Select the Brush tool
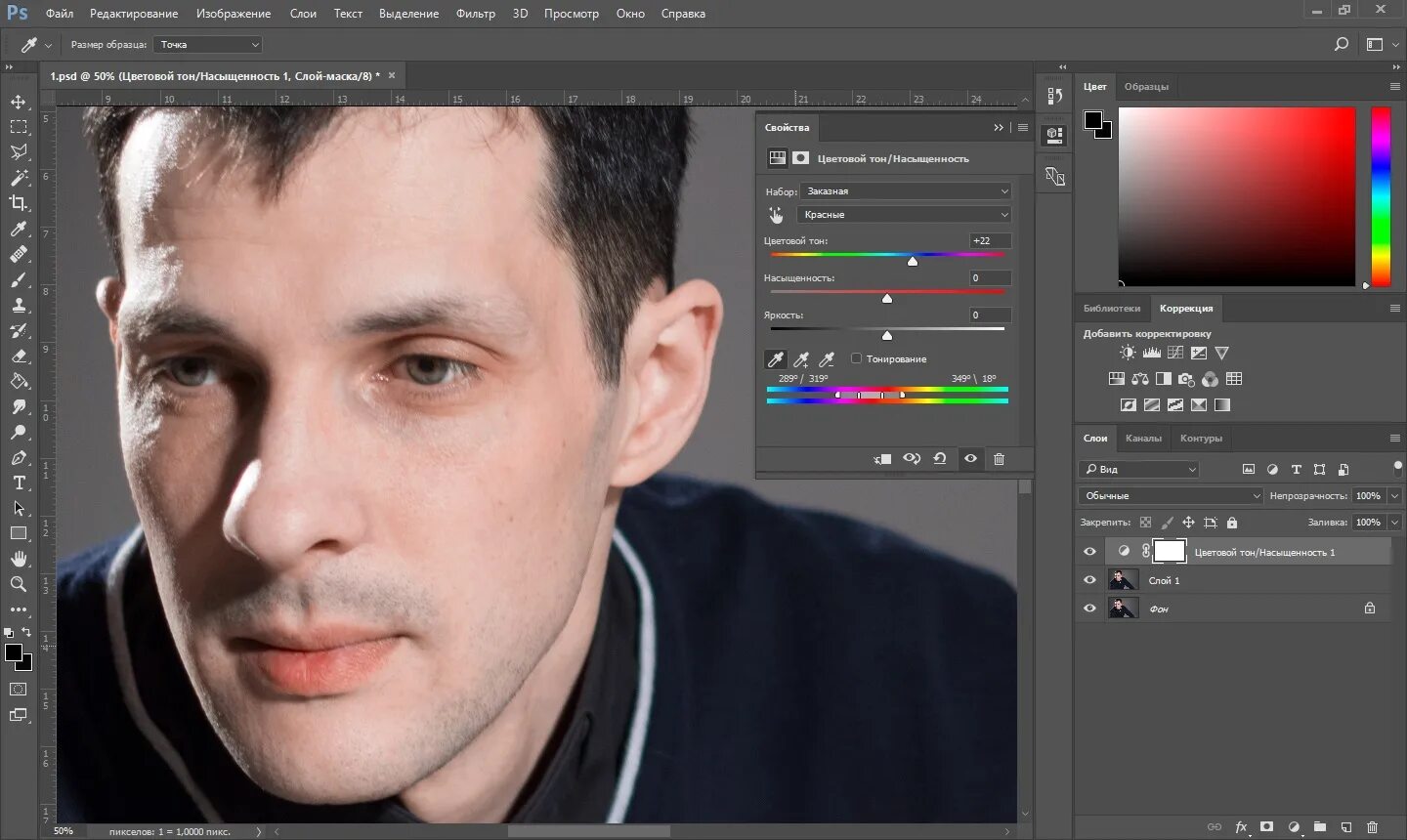Viewport: 1407px width, 840px height. coord(19,279)
